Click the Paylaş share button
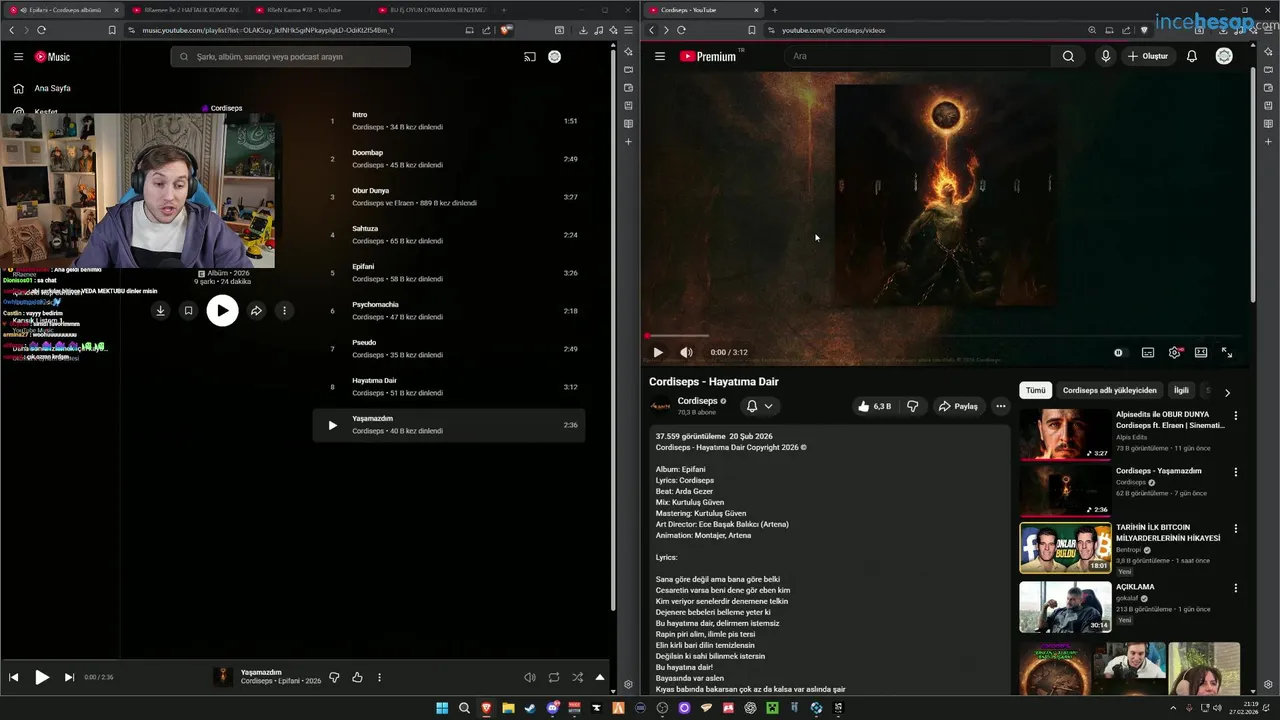Screen dimensions: 1280x720 click(x=958, y=406)
